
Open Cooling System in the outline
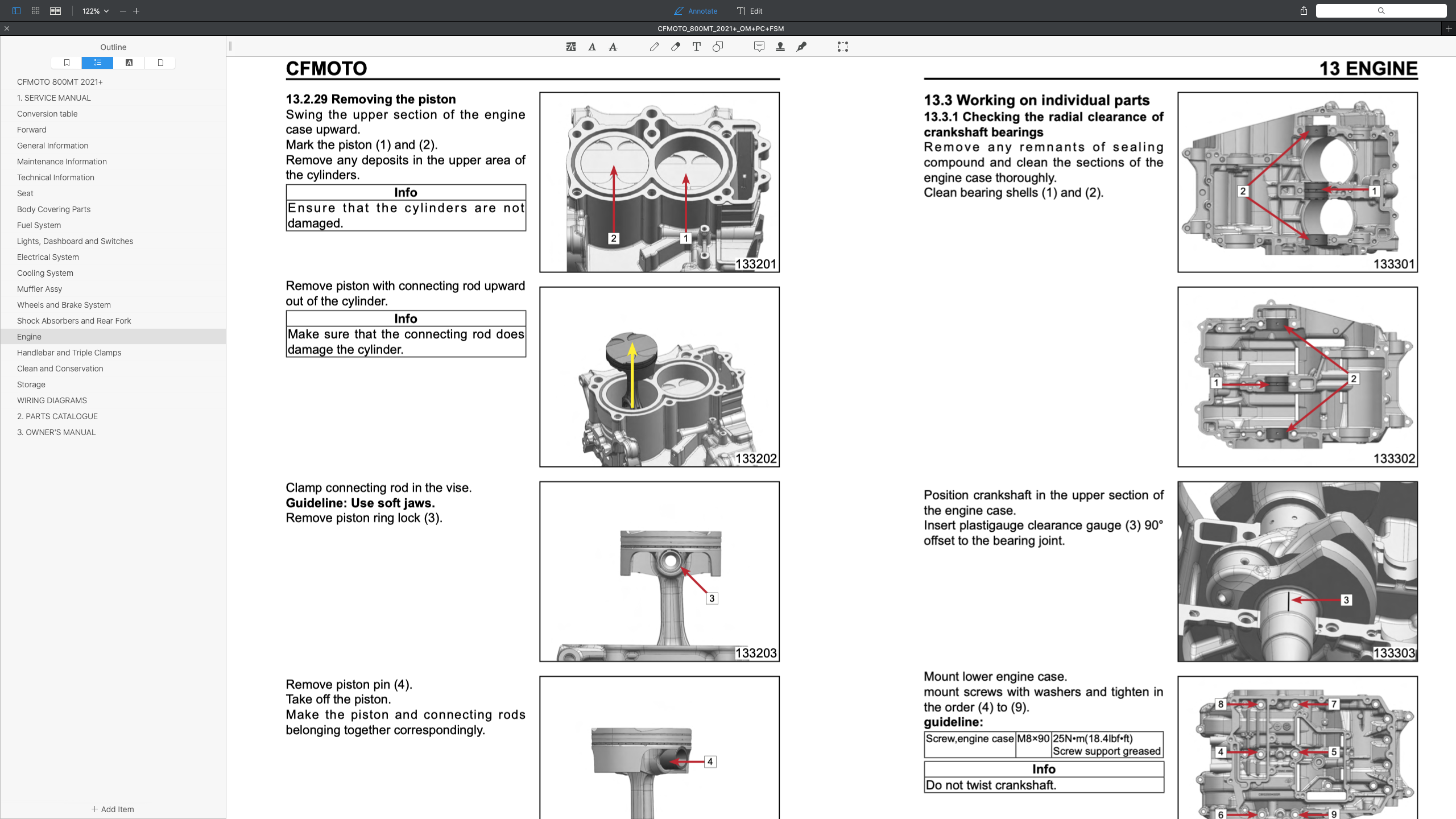click(x=45, y=273)
